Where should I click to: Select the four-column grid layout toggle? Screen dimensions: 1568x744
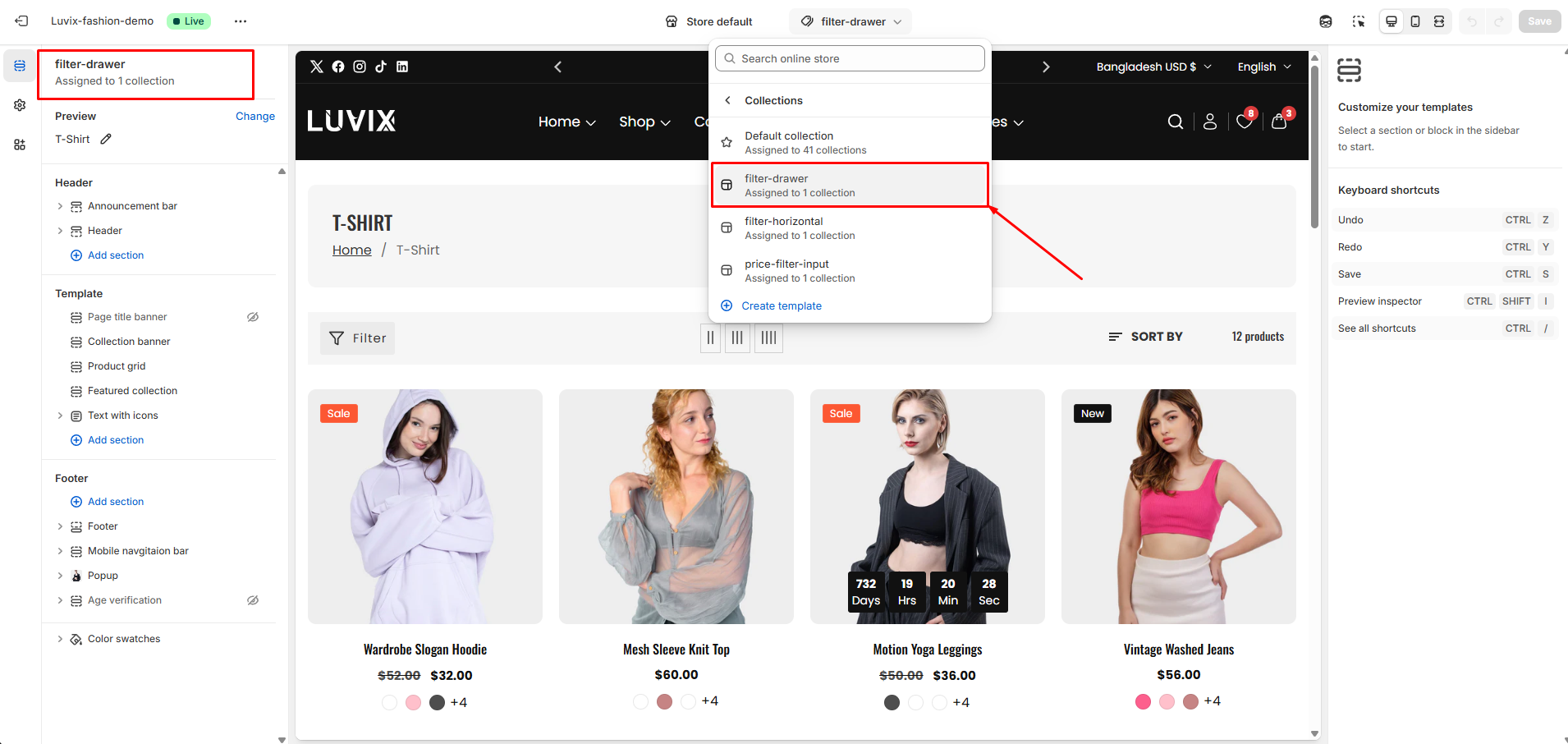(768, 338)
